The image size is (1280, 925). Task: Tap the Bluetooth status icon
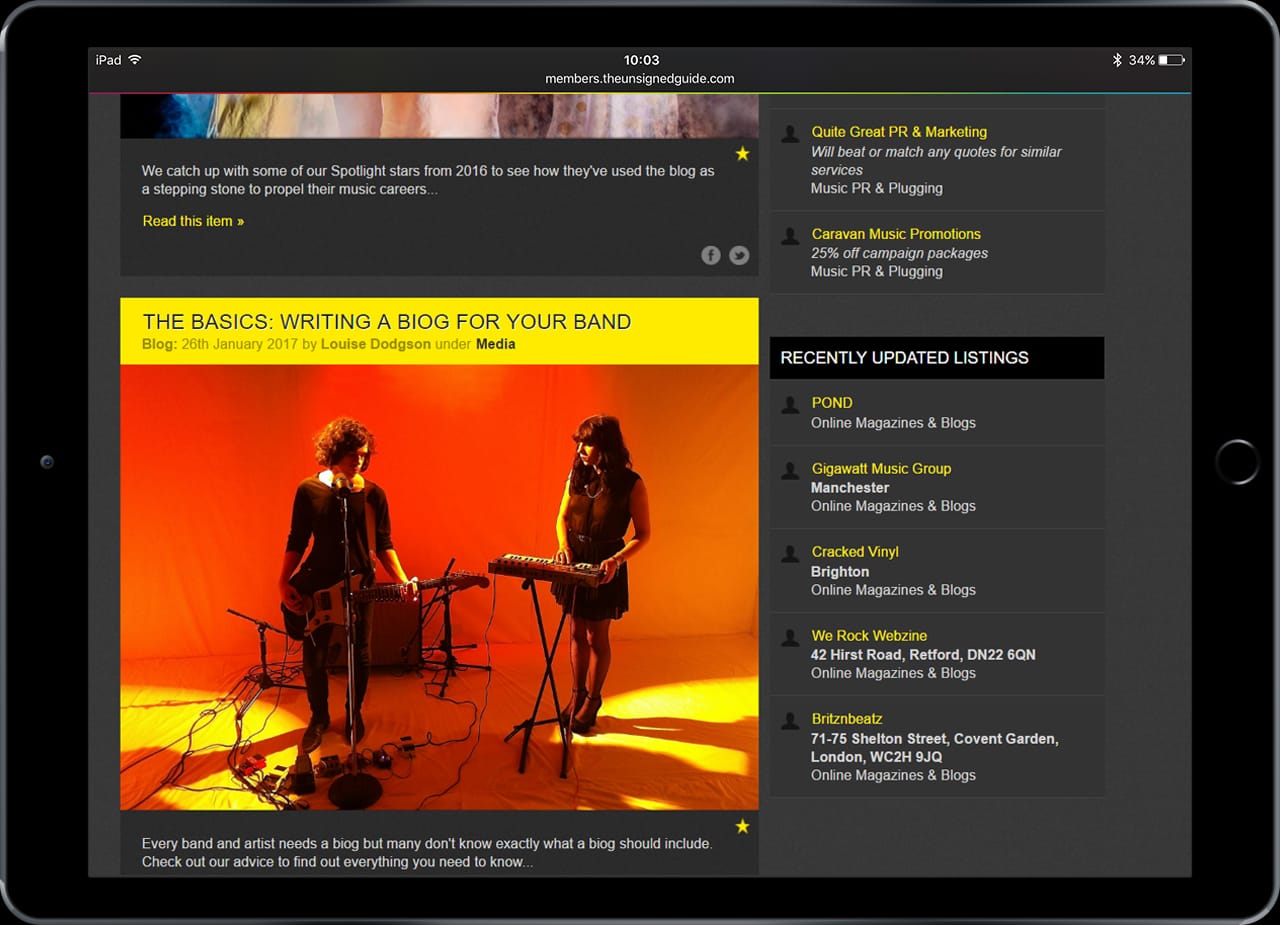1117,60
